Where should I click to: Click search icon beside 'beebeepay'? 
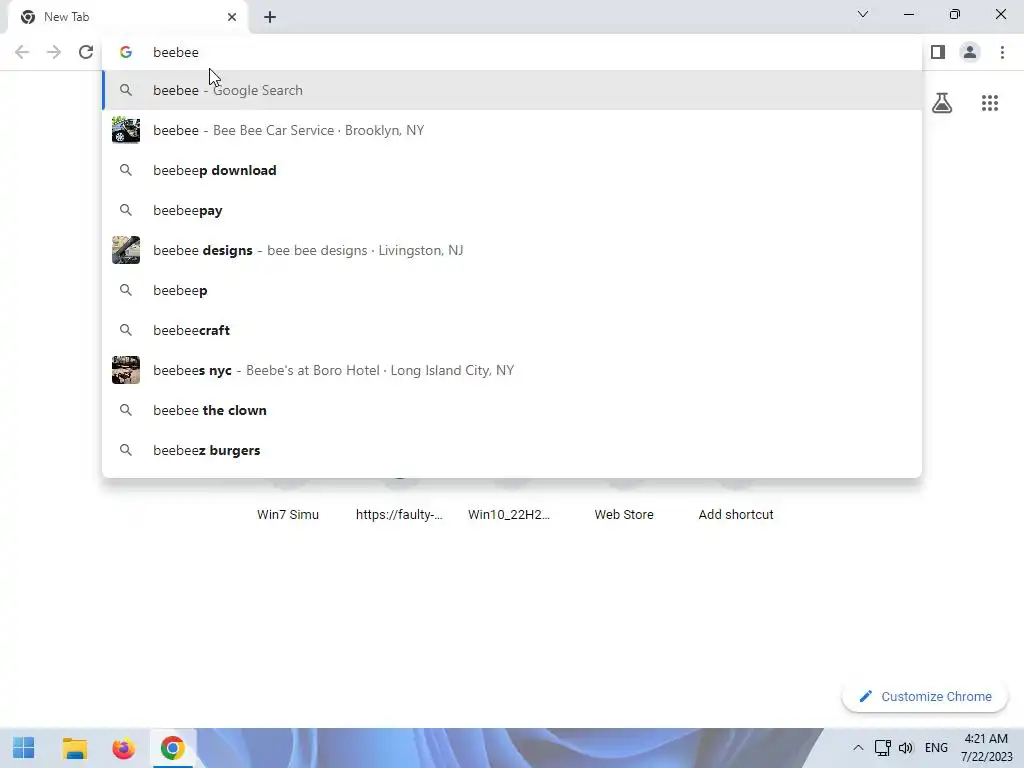126,210
